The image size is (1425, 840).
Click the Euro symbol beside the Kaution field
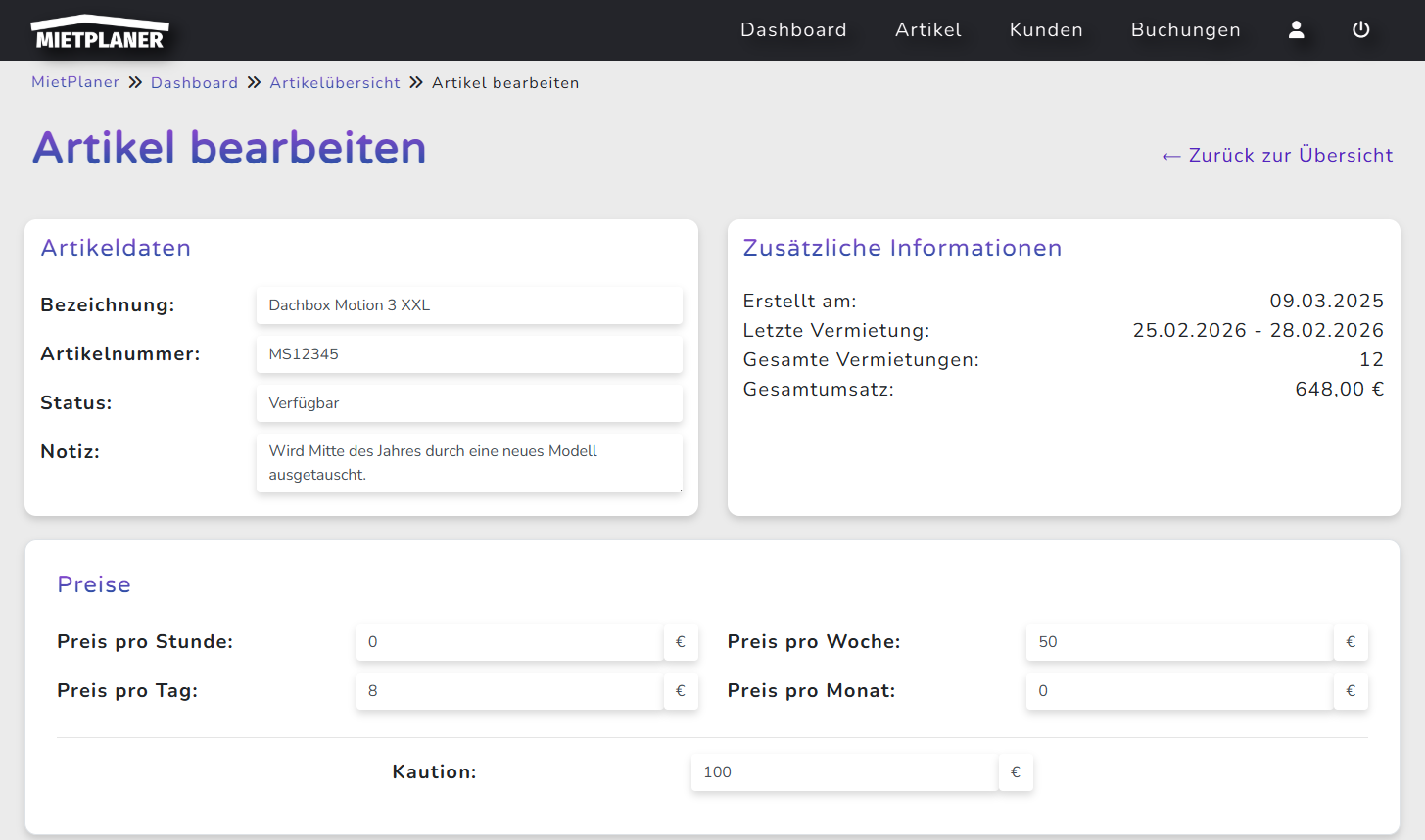pyautogui.click(x=1016, y=772)
